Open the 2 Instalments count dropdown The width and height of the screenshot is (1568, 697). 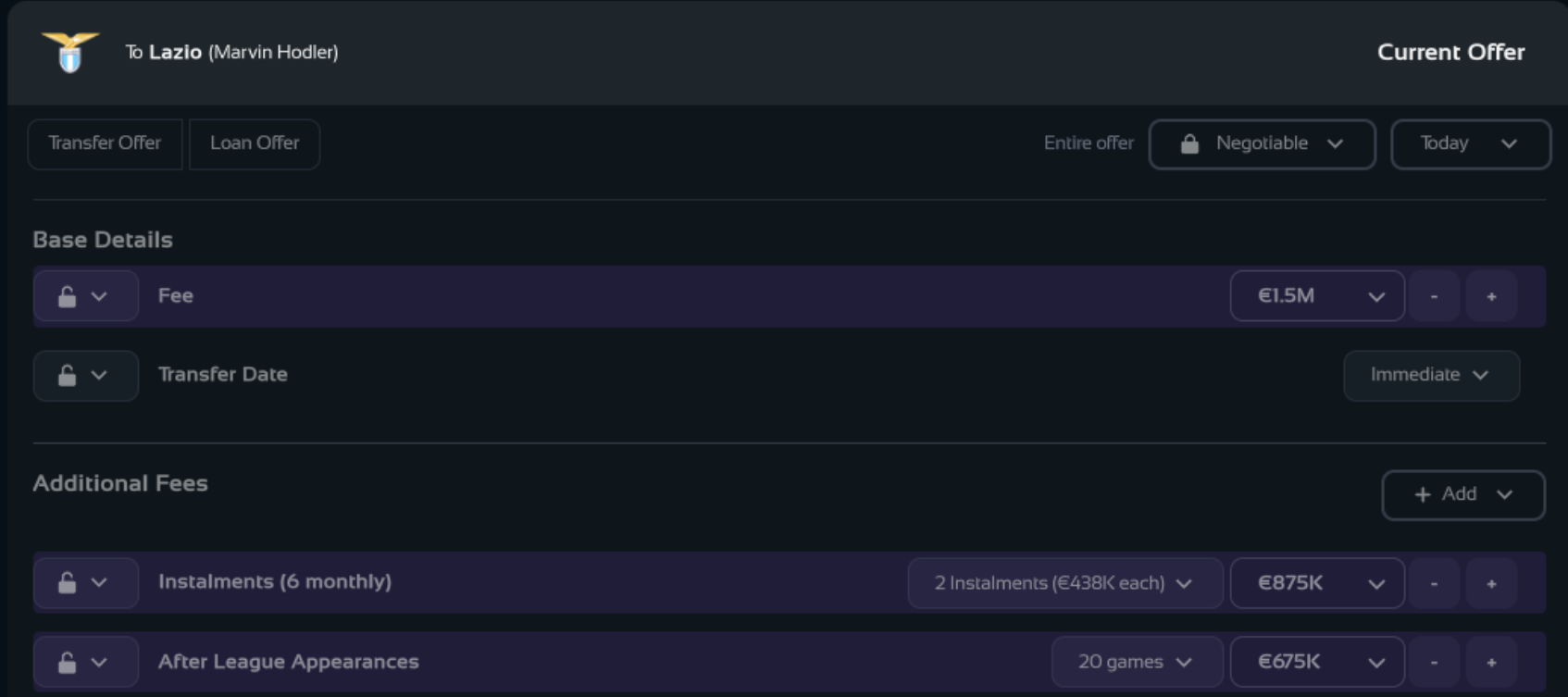[1064, 583]
